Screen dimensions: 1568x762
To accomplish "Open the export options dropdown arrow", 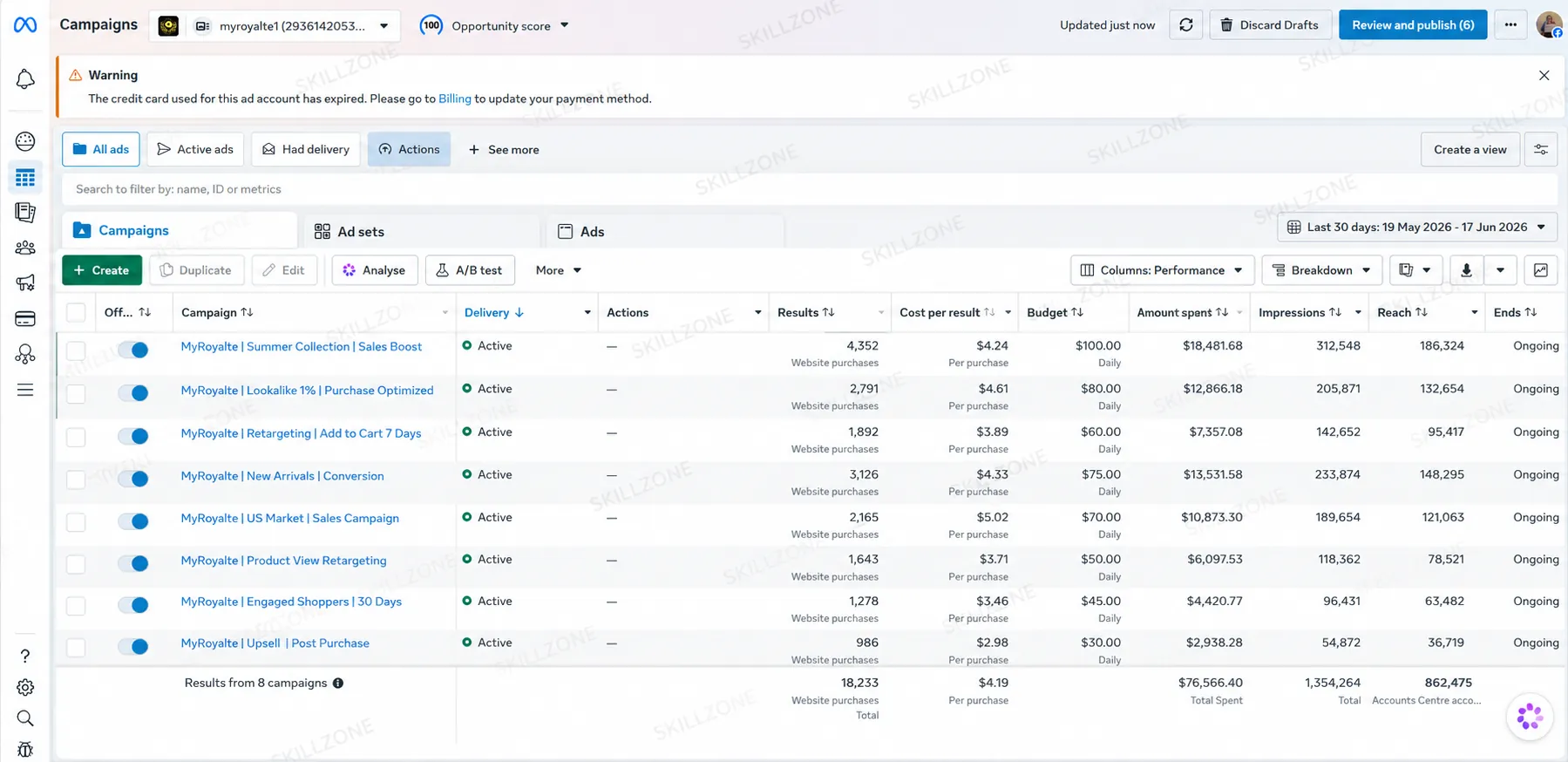I will tap(1500, 270).
